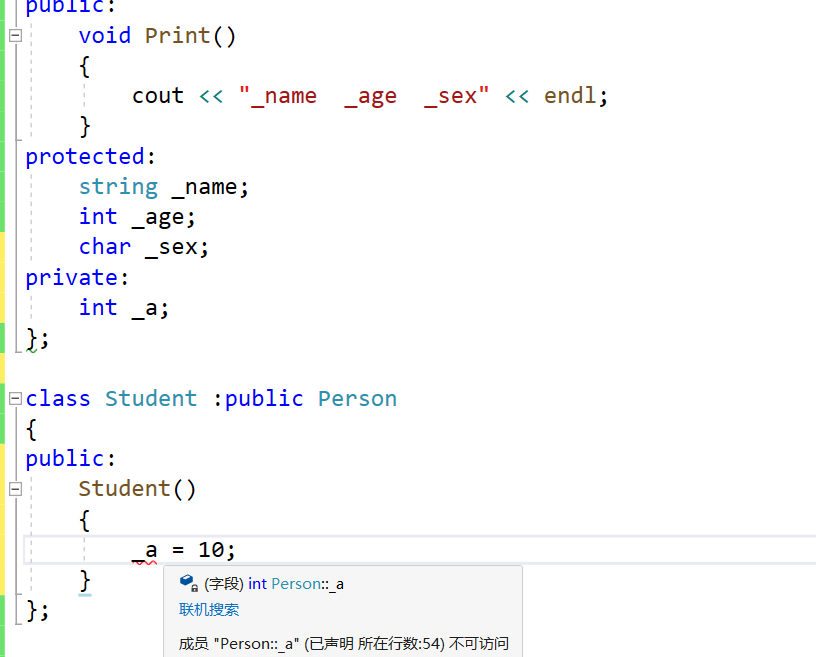
Task: Click the field icon in the tooltip
Action: click(188, 583)
